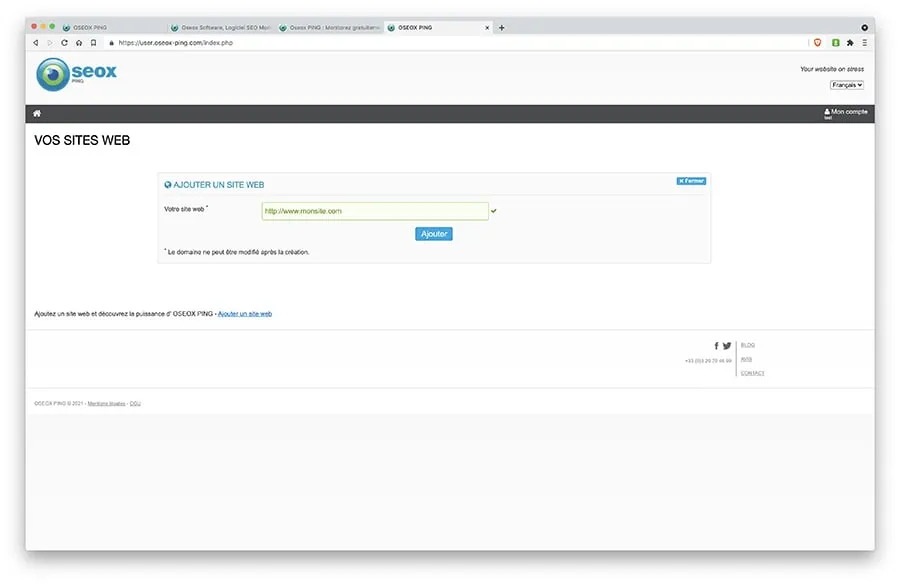The height and width of the screenshot is (584, 900).
Task: Open the Facebook icon in footer
Action: [716, 346]
